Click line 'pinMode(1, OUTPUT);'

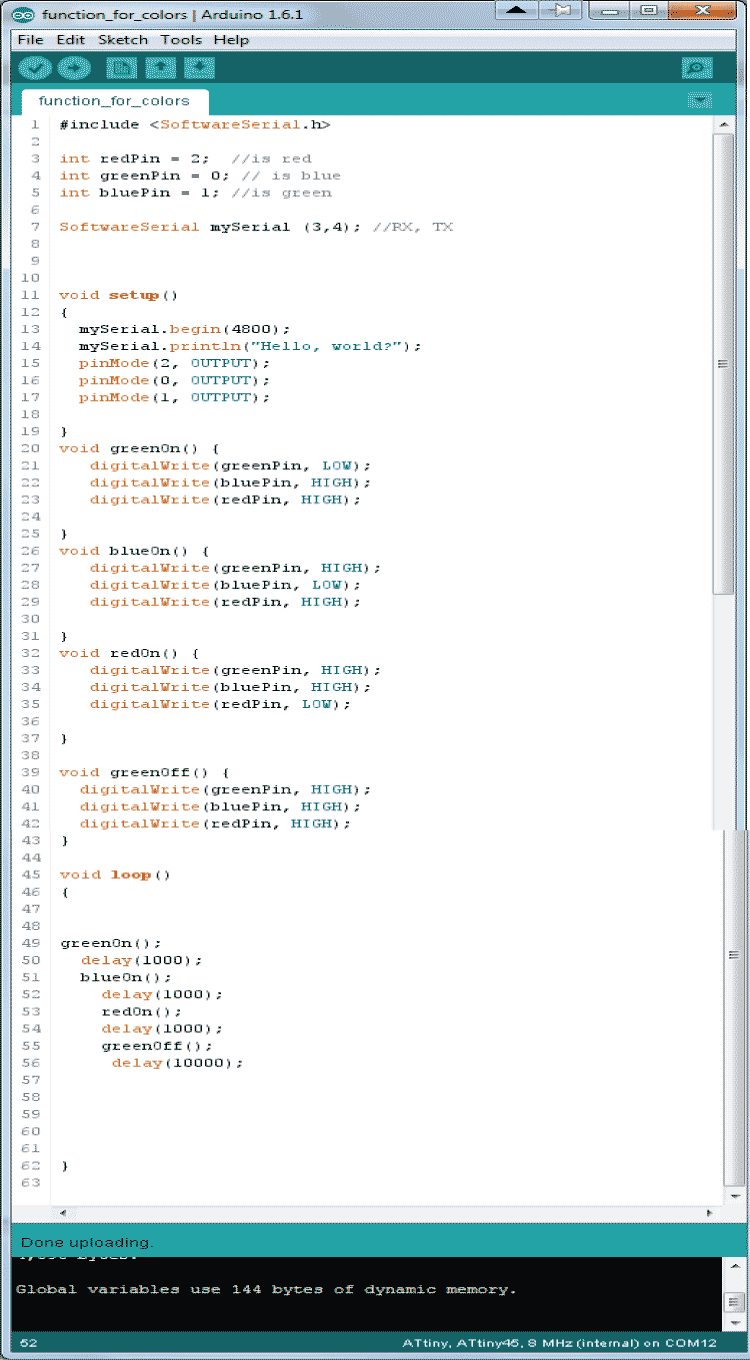pos(175,397)
